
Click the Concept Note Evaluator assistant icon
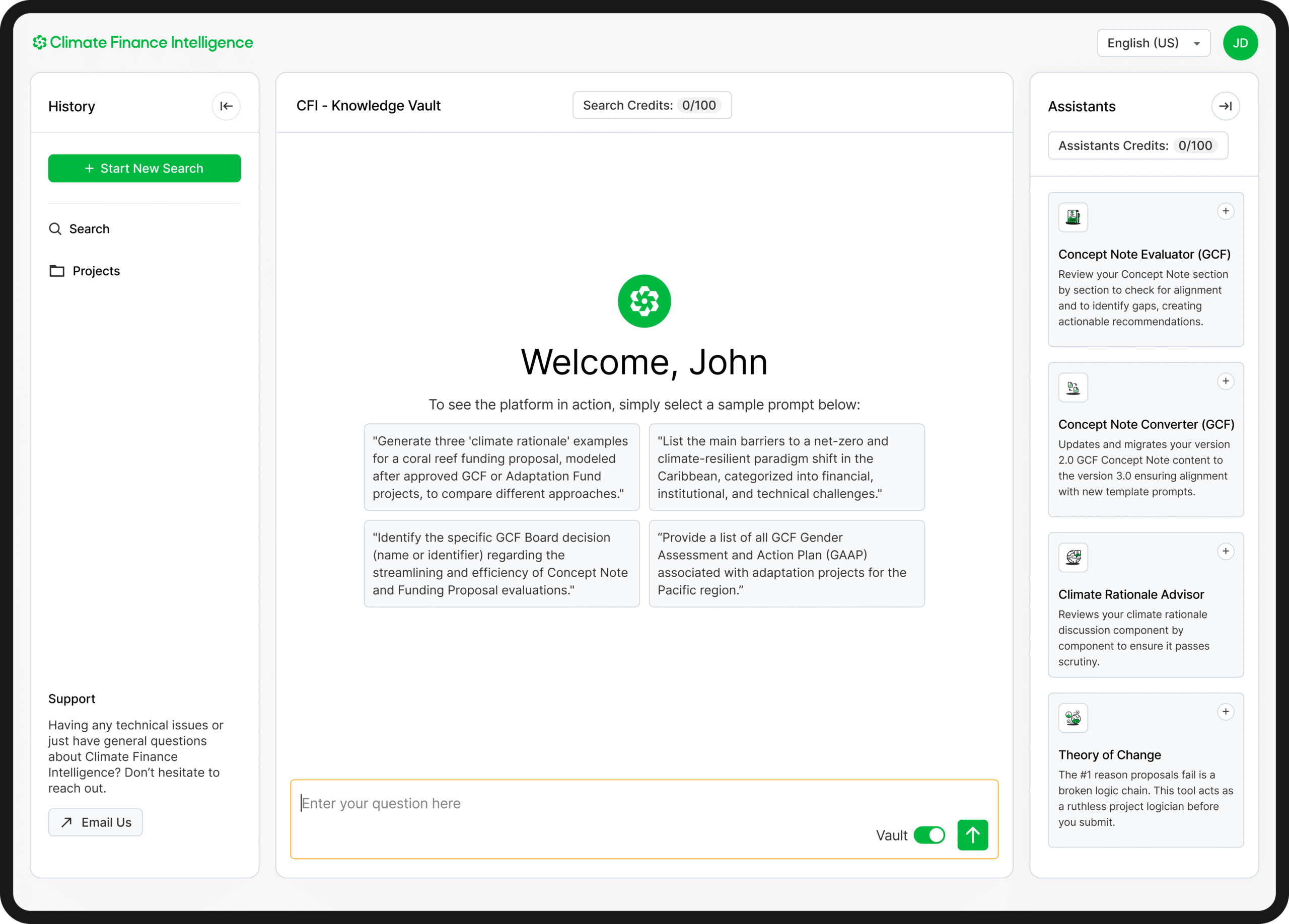[1072, 217]
